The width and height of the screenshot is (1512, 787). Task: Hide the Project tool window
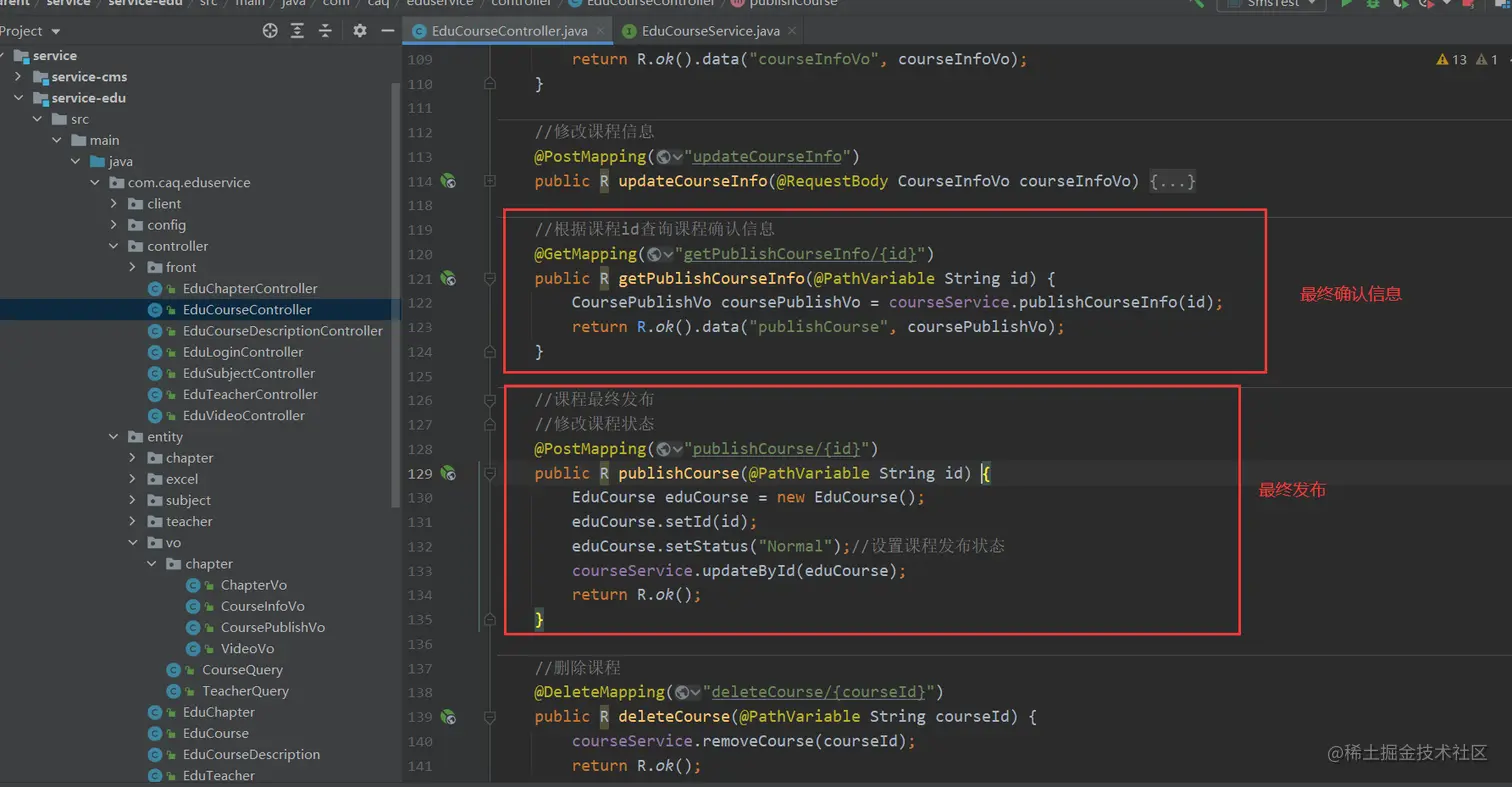coord(387,31)
